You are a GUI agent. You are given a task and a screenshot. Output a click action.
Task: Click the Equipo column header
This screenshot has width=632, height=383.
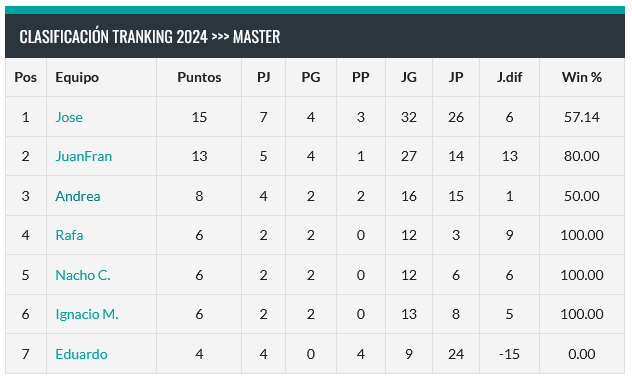(x=77, y=77)
